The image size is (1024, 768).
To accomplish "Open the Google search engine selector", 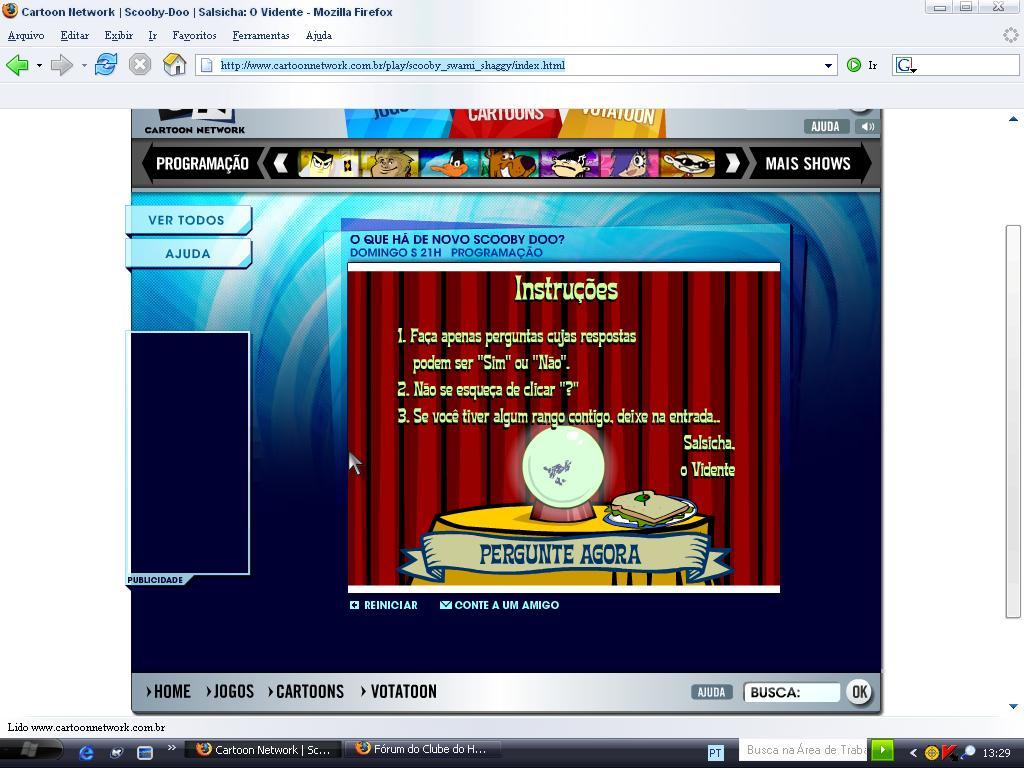I will coord(906,65).
